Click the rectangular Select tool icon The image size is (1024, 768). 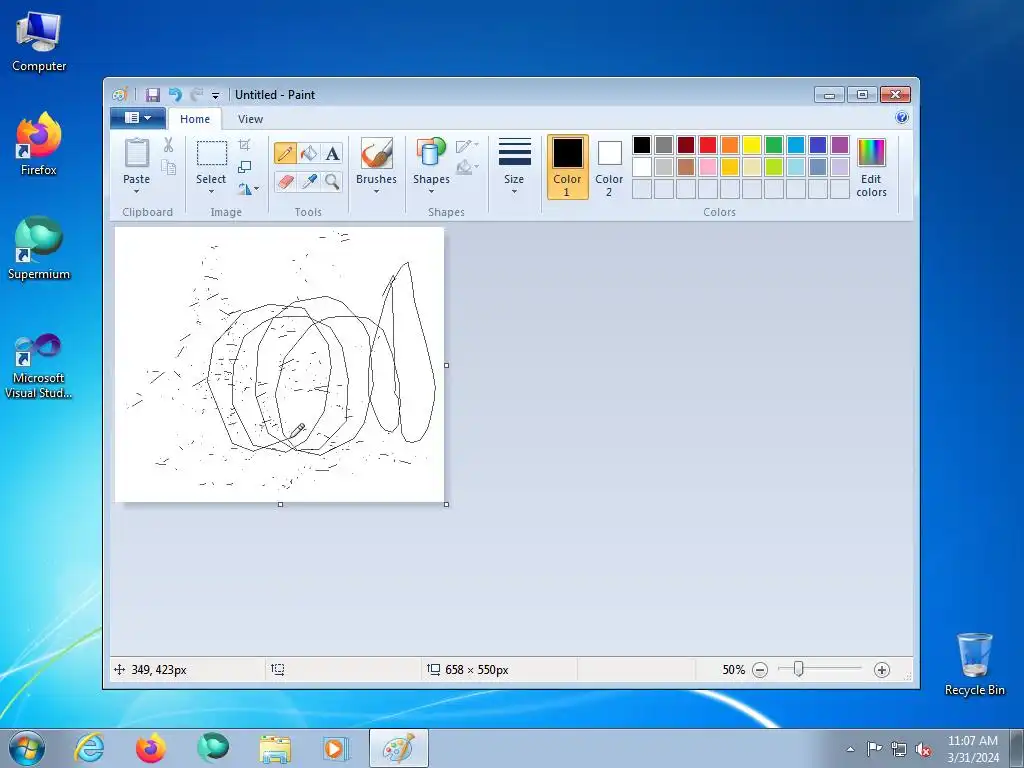212,153
